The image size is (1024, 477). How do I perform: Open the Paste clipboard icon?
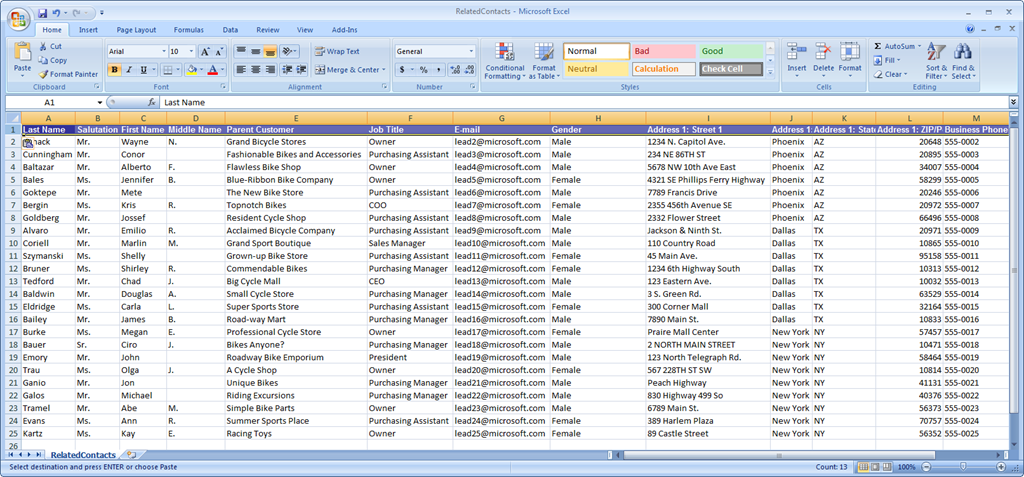point(22,52)
